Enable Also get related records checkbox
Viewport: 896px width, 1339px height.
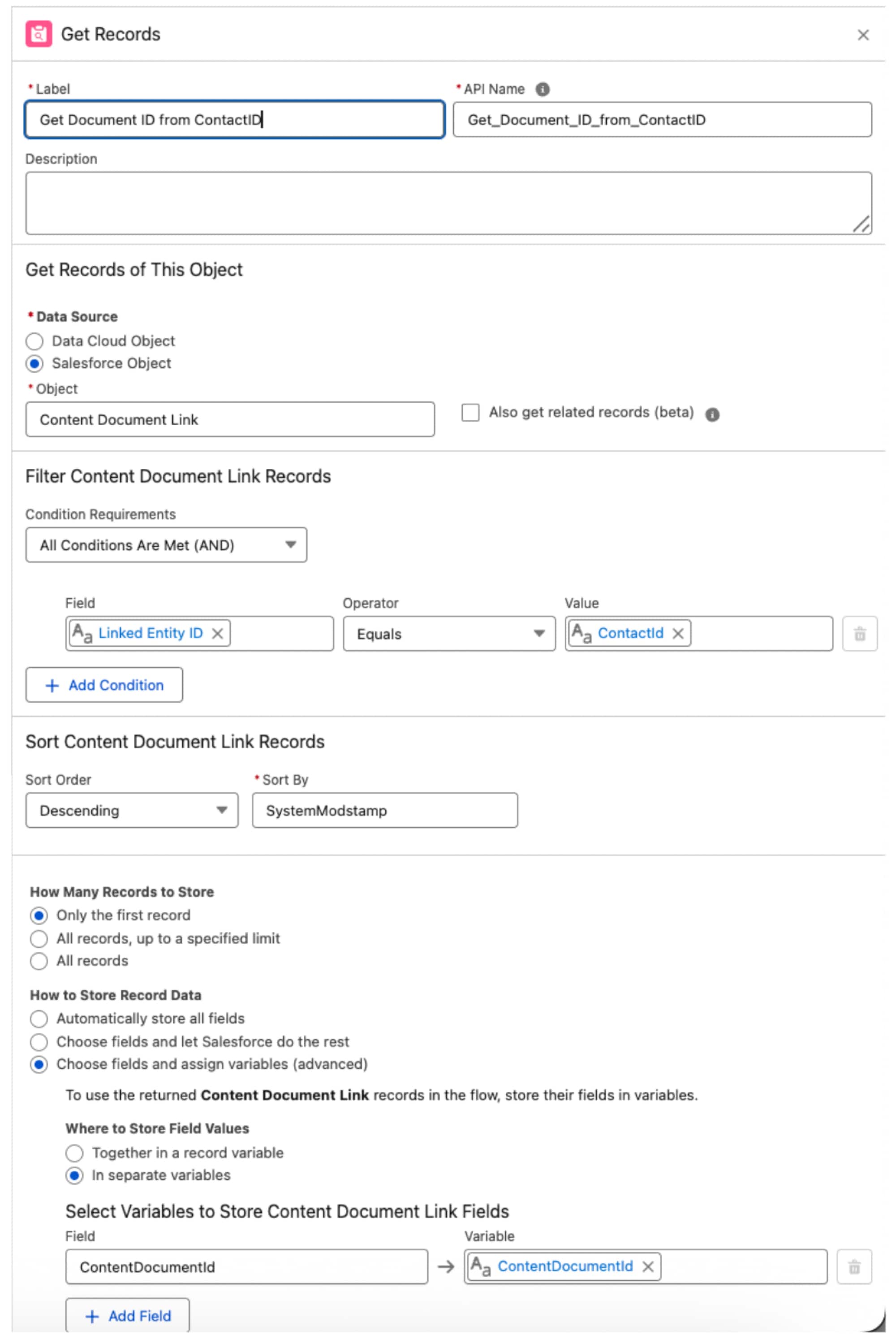coord(470,413)
